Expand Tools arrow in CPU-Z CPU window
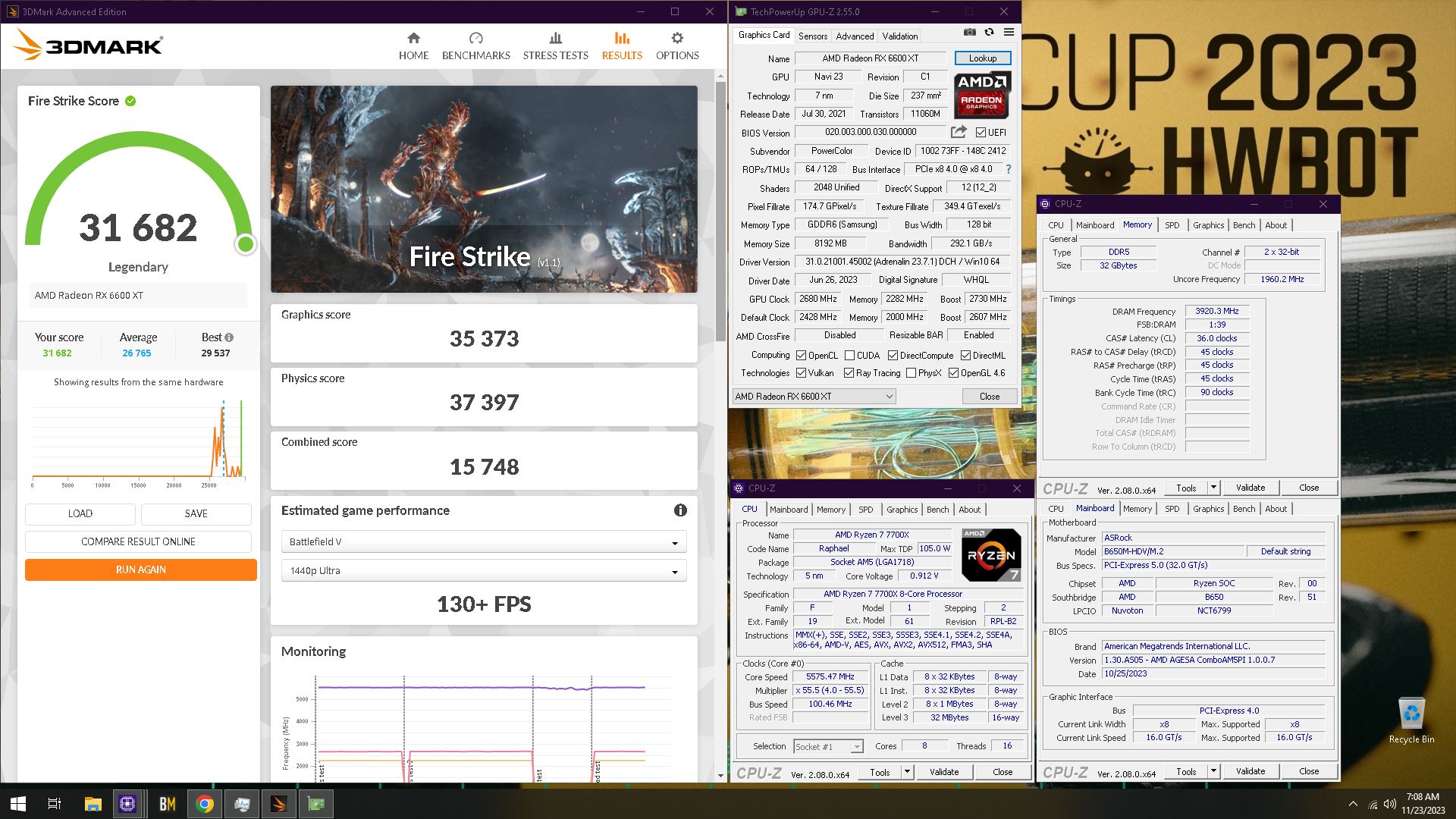The image size is (1456, 819). coord(907,772)
